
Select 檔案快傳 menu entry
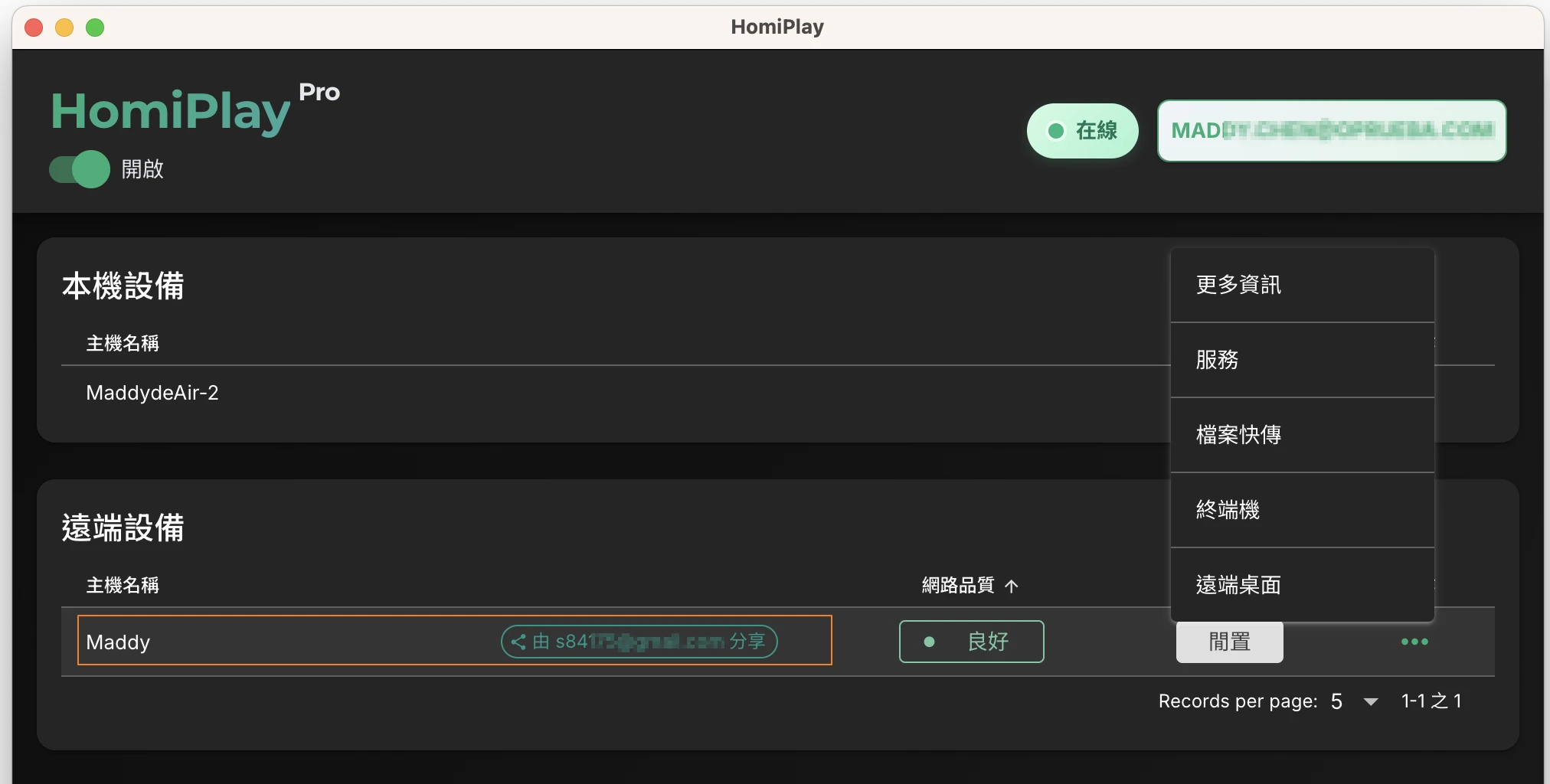[1302, 435]
